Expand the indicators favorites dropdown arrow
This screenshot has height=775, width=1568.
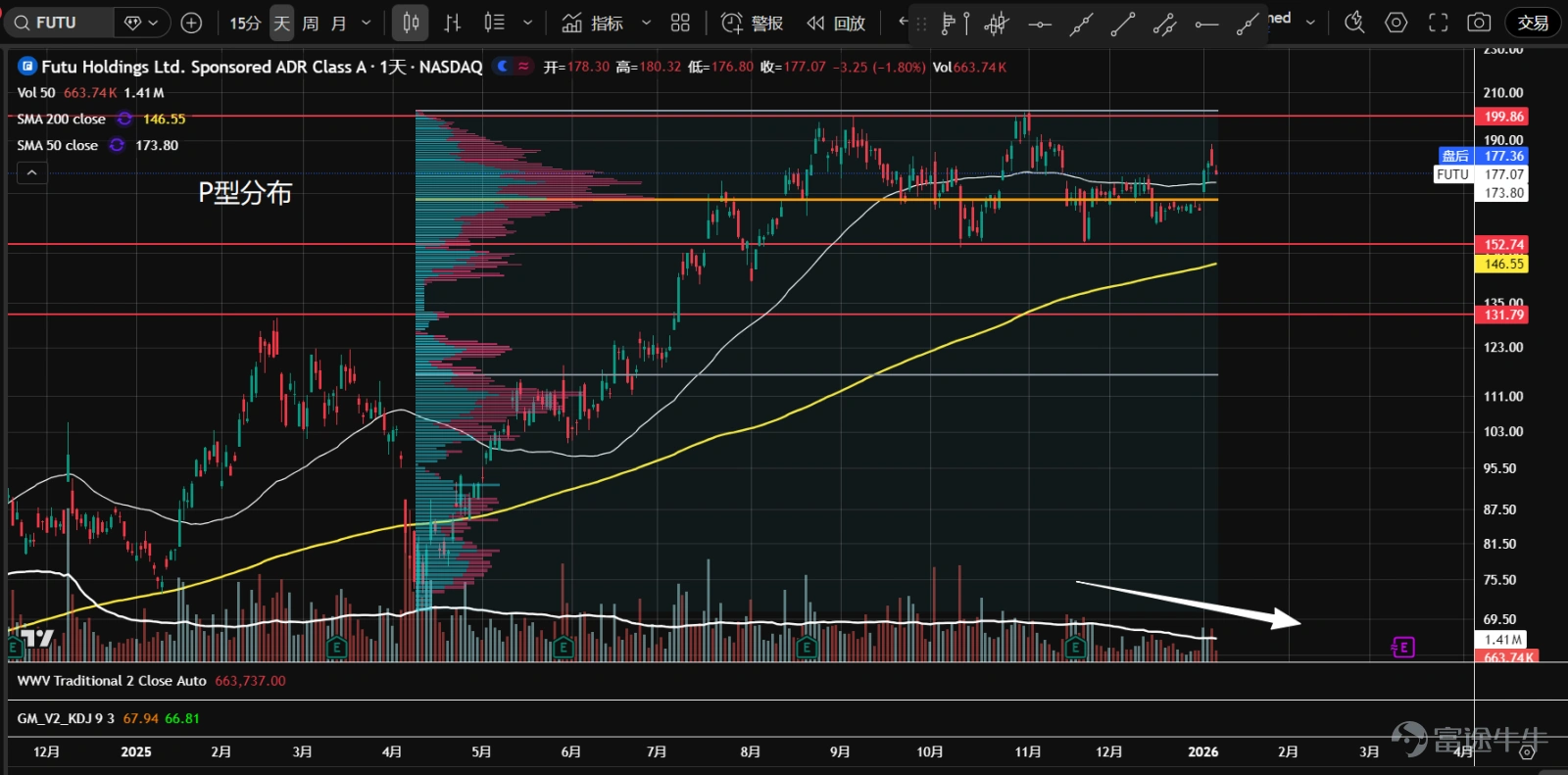point(646,23)
